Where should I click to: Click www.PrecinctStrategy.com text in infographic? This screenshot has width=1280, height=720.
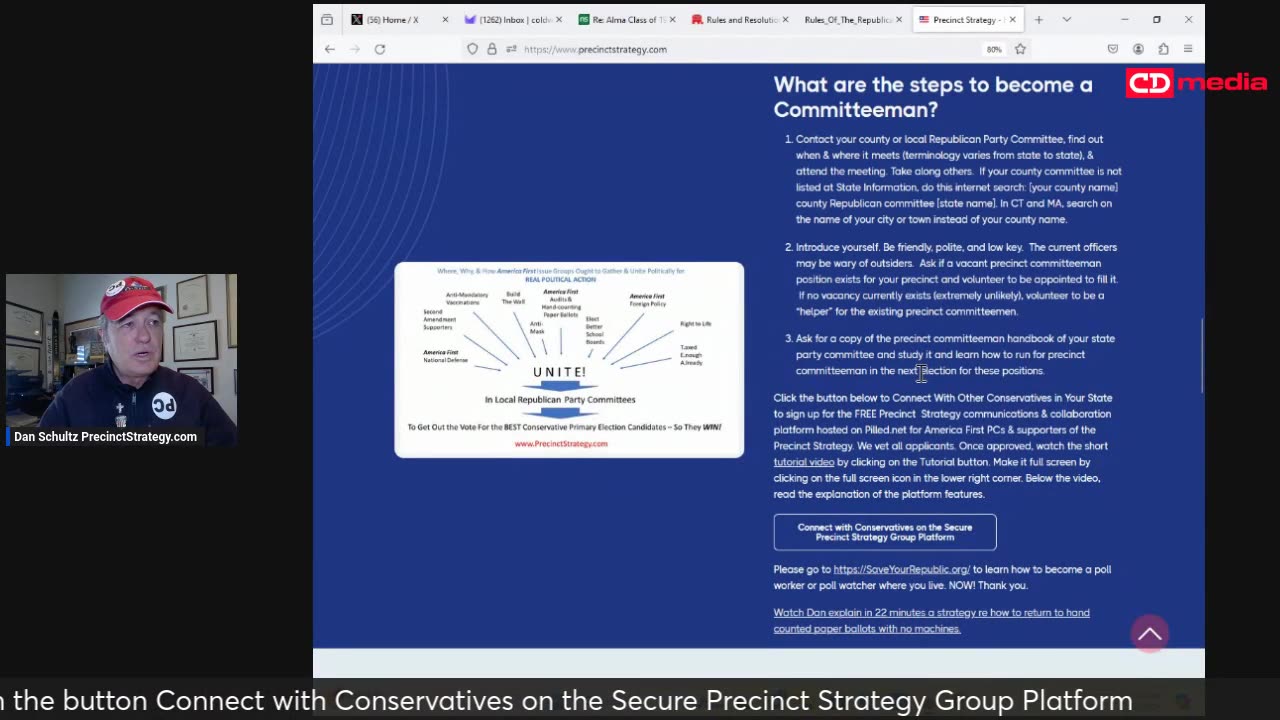(x=561, y=444)
